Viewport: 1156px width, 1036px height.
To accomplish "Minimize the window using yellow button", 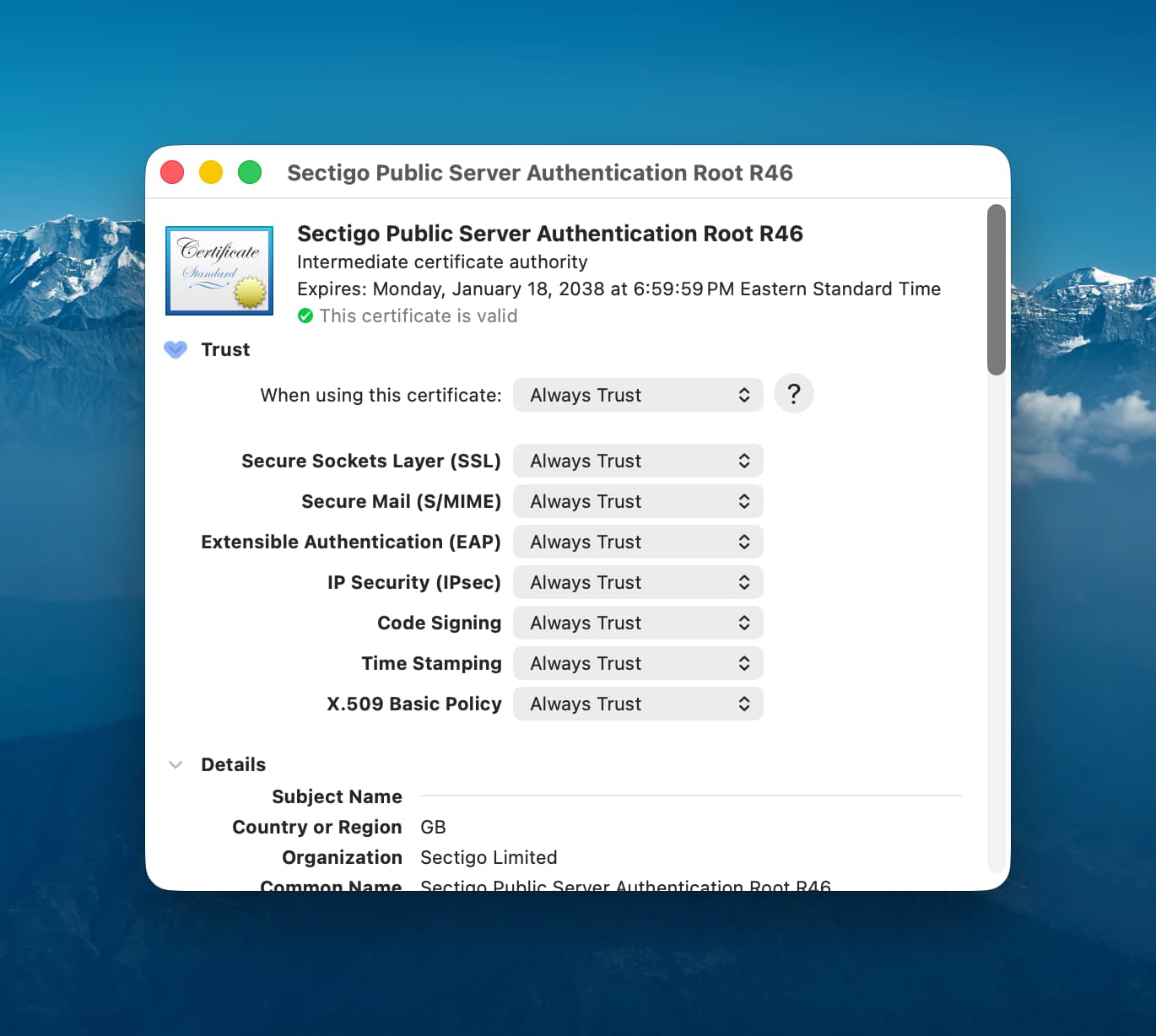I will (x=211, y=172).
